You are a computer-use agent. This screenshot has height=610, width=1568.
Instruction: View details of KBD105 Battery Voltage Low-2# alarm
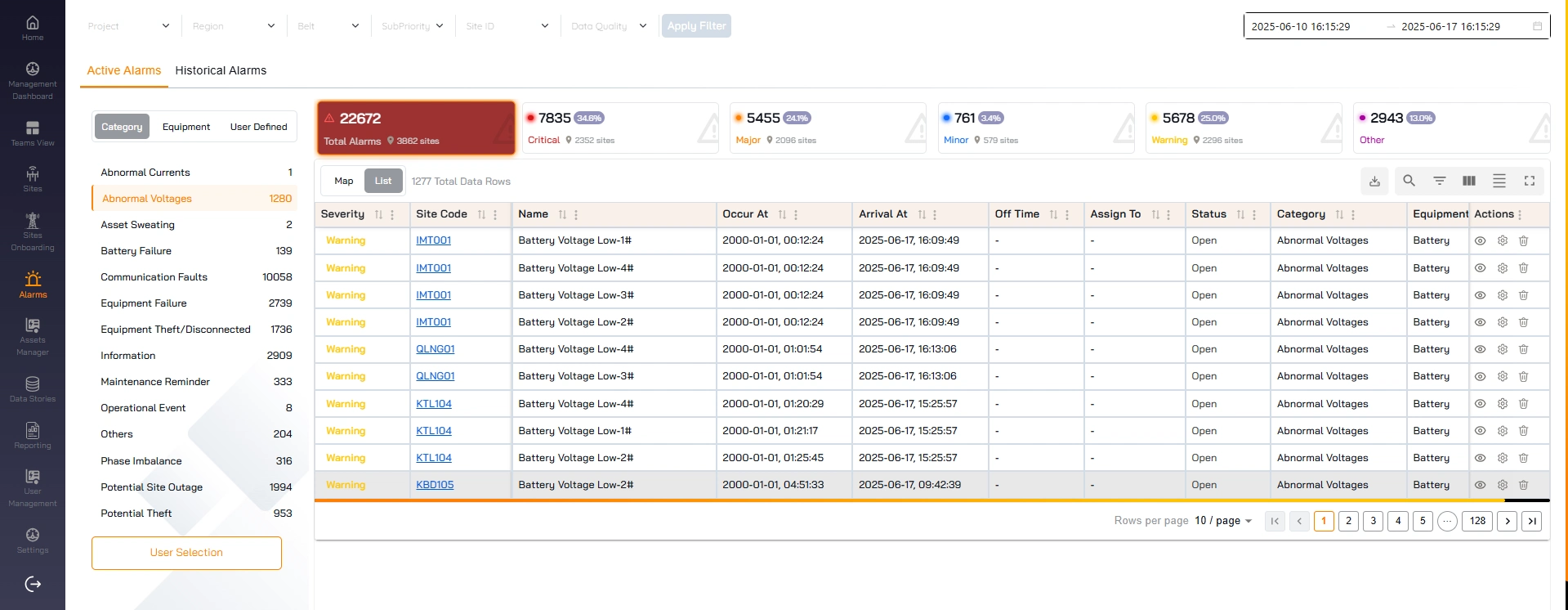pos(1480,485)
